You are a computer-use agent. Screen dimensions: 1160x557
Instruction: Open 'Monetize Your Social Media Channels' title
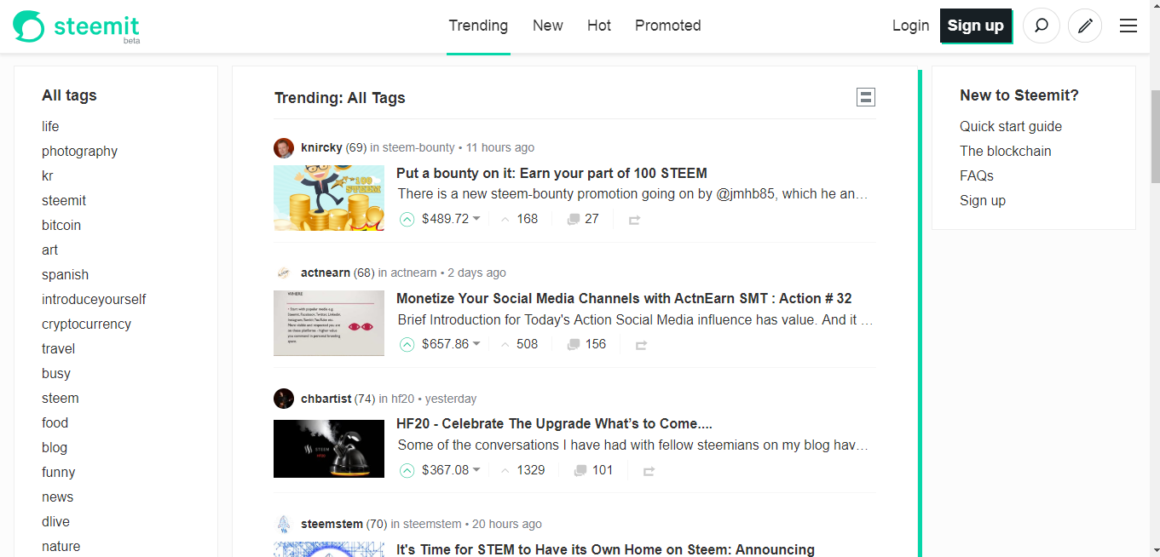point(624,299)
